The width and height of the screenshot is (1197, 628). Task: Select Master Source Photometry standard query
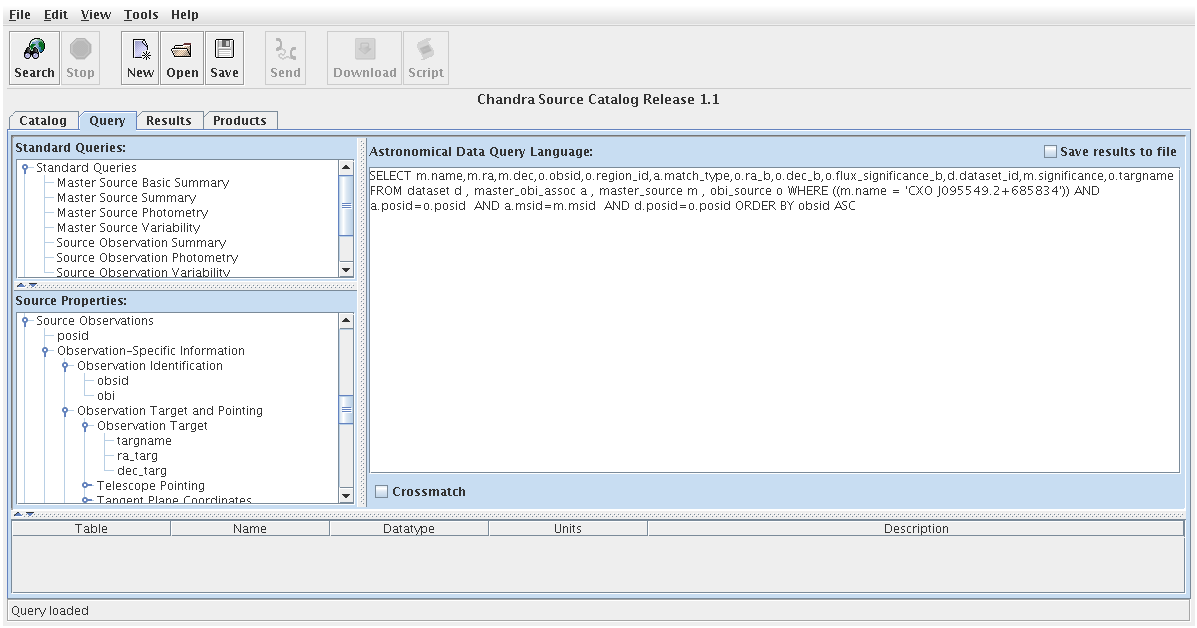point(132,213)
